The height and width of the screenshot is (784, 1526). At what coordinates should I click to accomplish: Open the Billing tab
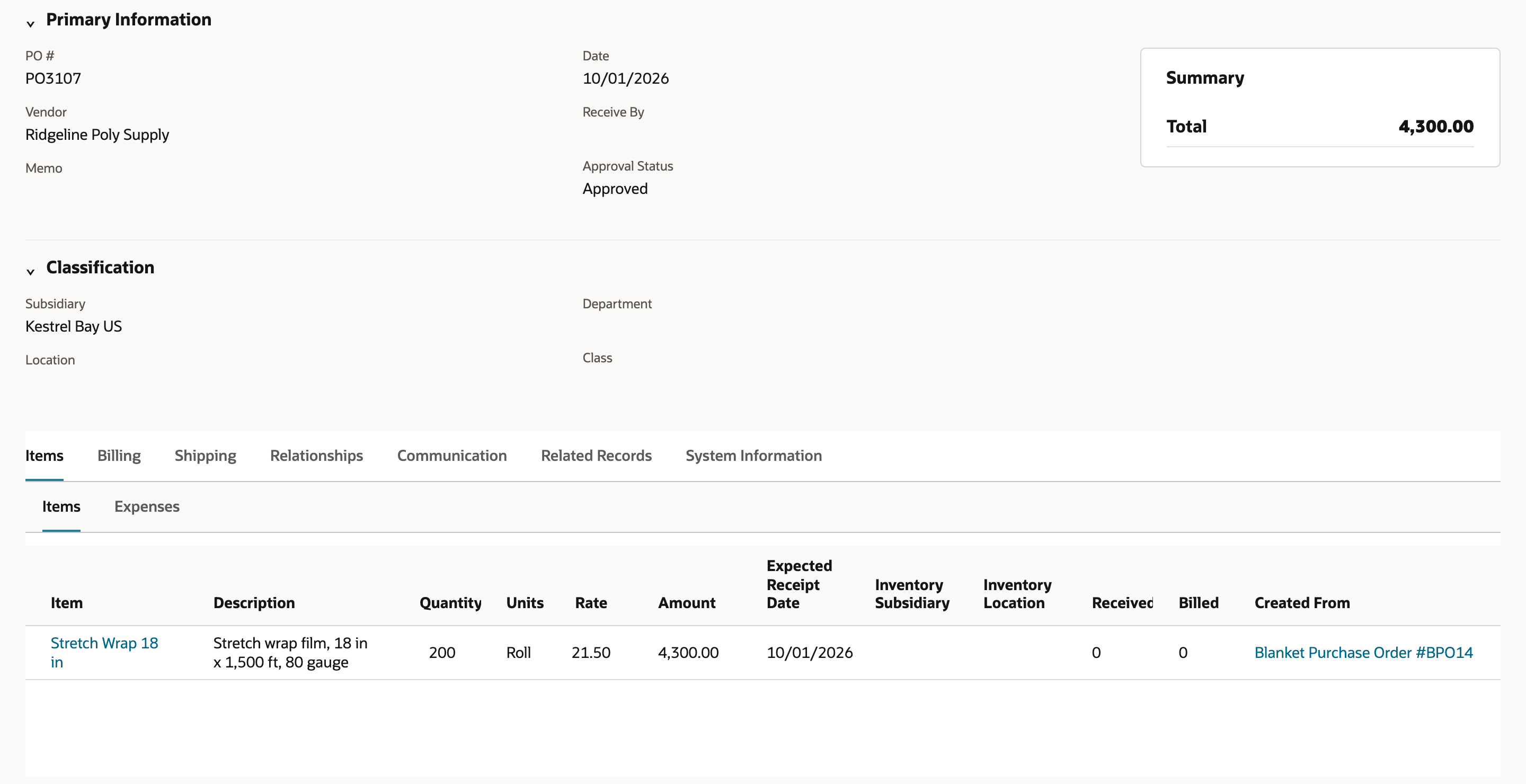119,456
